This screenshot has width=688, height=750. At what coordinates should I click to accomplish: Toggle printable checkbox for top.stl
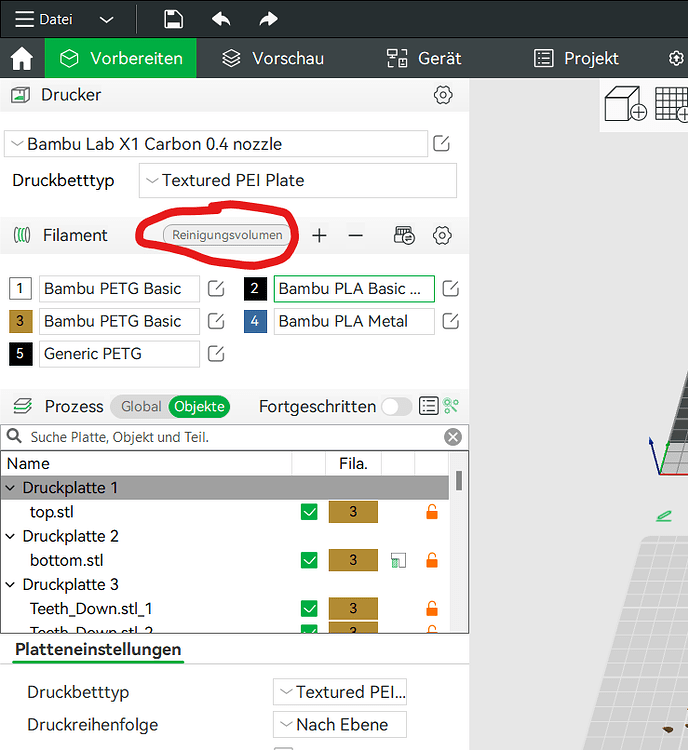tap(309, 512)
